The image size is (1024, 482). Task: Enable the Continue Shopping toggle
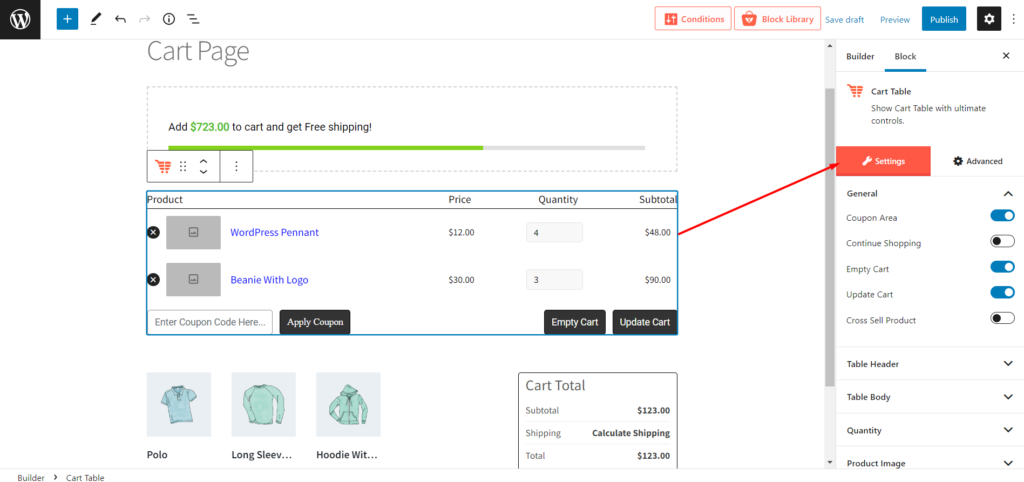[x=1002, y=242]
